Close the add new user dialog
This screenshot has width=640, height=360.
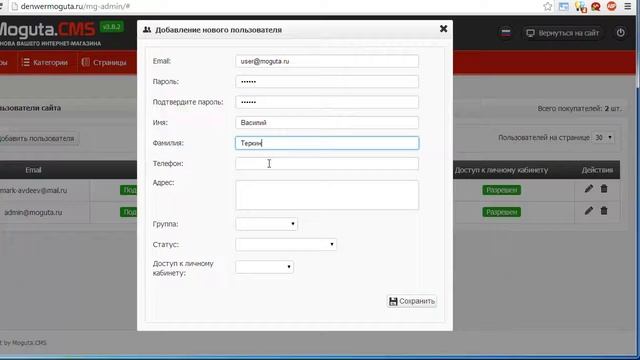coord(443,29)
